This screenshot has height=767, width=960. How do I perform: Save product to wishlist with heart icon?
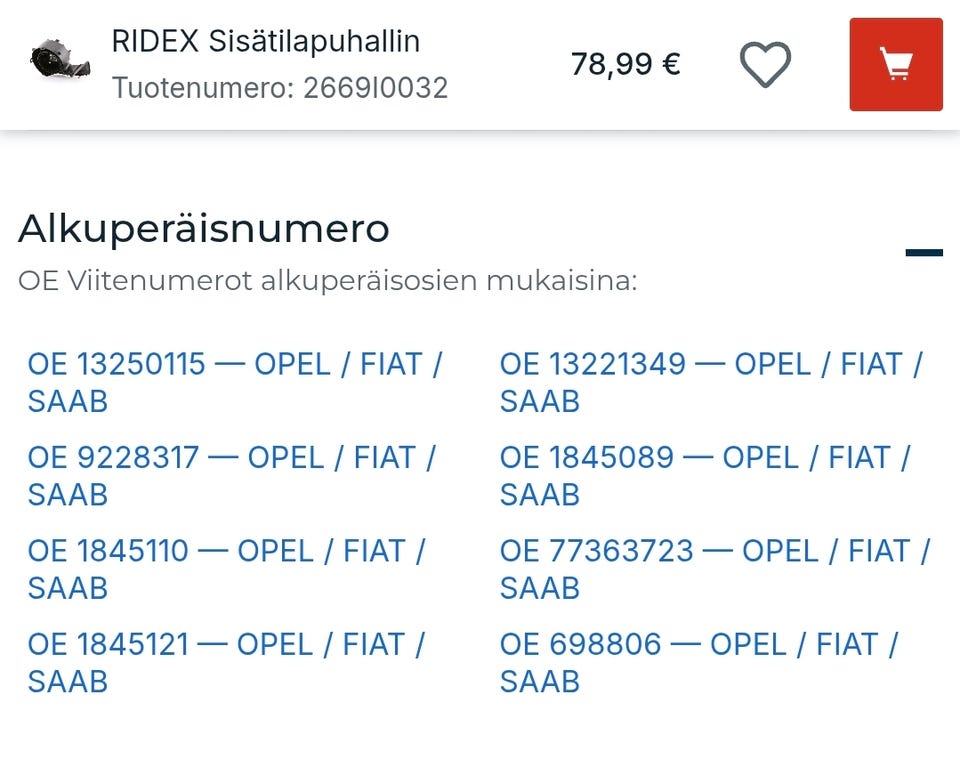[x=765, y=65]
